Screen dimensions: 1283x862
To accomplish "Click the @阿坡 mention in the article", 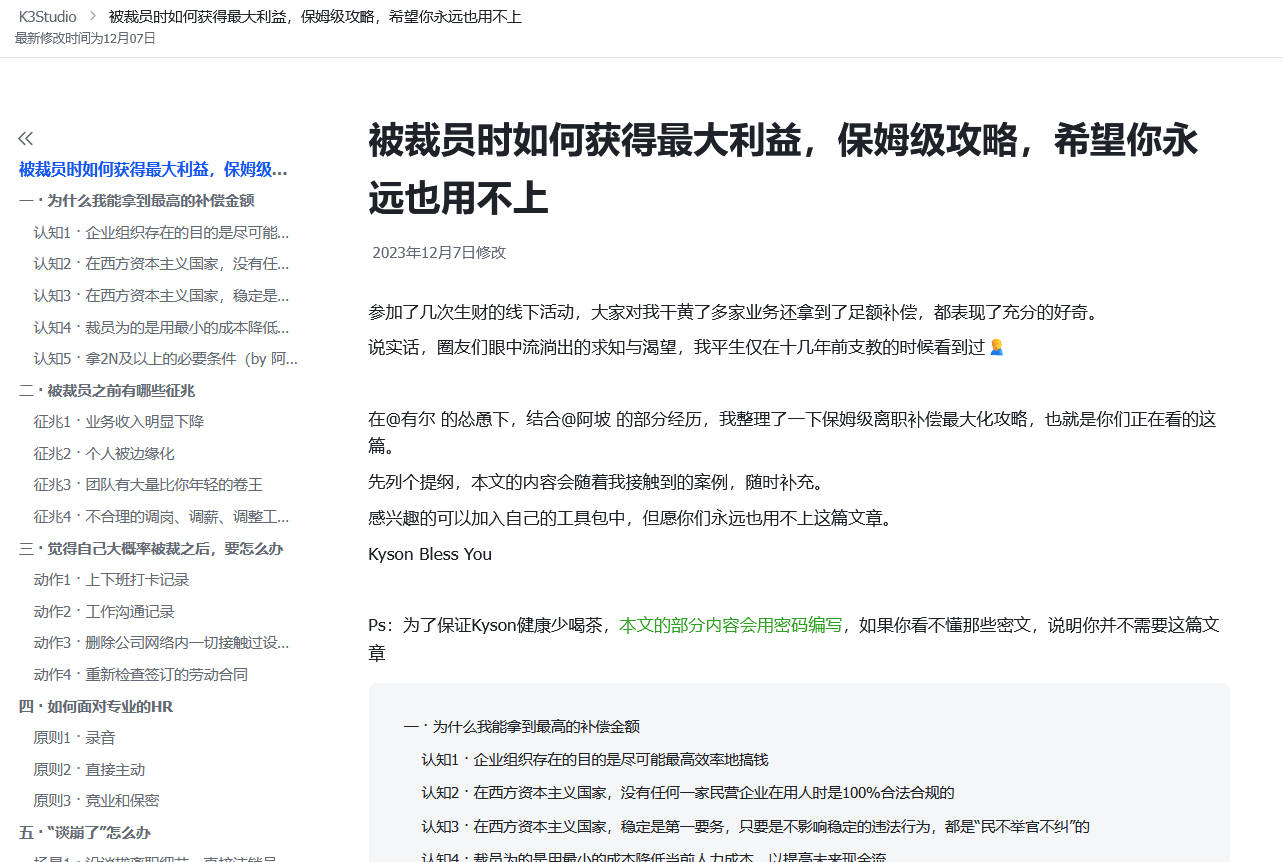I will coord(585,420).
